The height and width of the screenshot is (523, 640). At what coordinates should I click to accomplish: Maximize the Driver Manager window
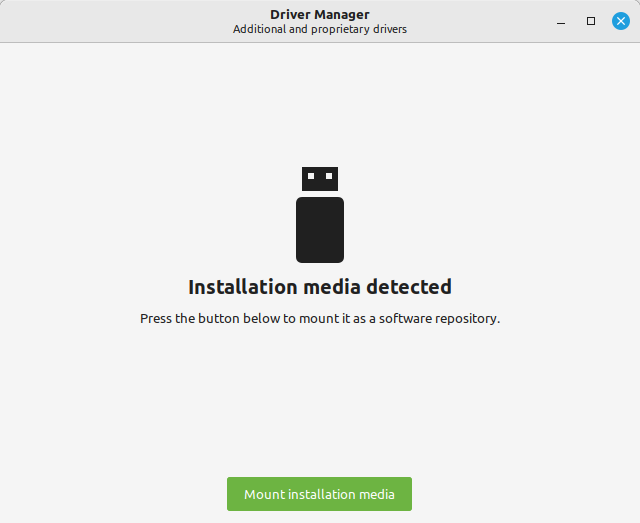click(x=591, y=21)
